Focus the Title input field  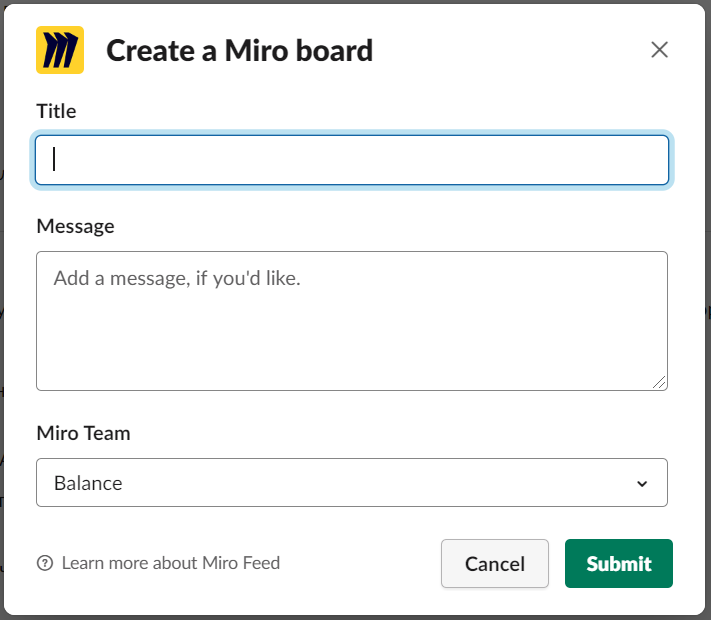point(351,160)
